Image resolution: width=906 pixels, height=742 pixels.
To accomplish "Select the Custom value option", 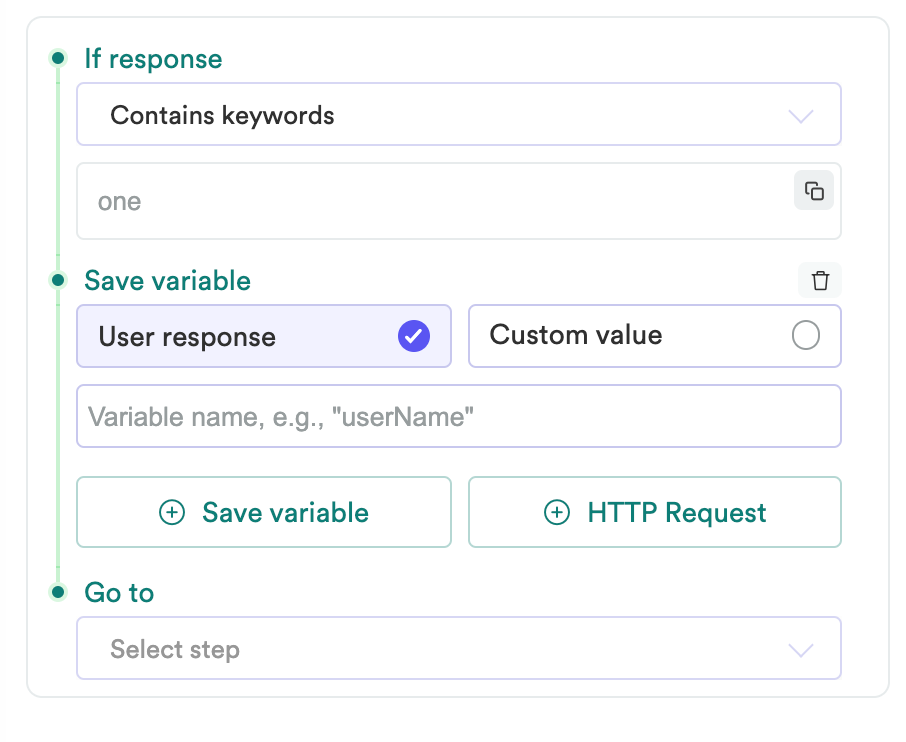I will click(655, 336).
